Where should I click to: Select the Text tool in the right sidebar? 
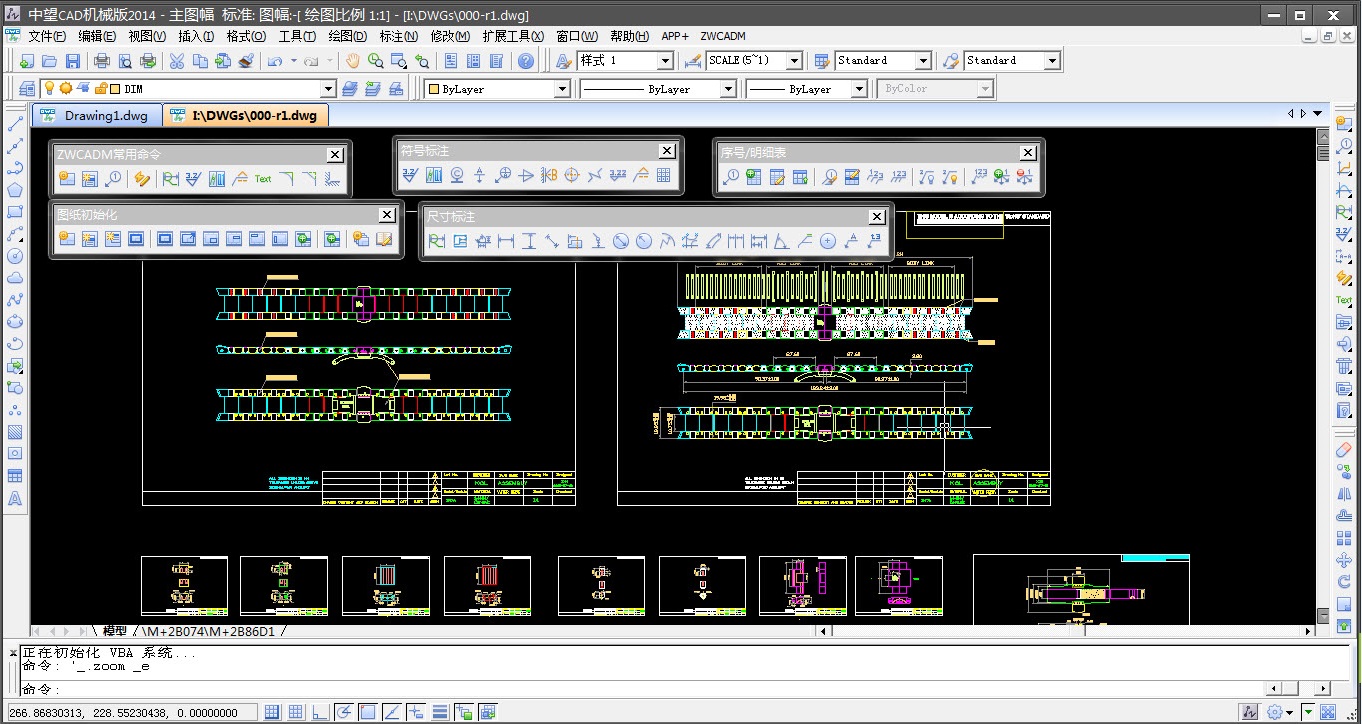click(x=1344, y=299)
